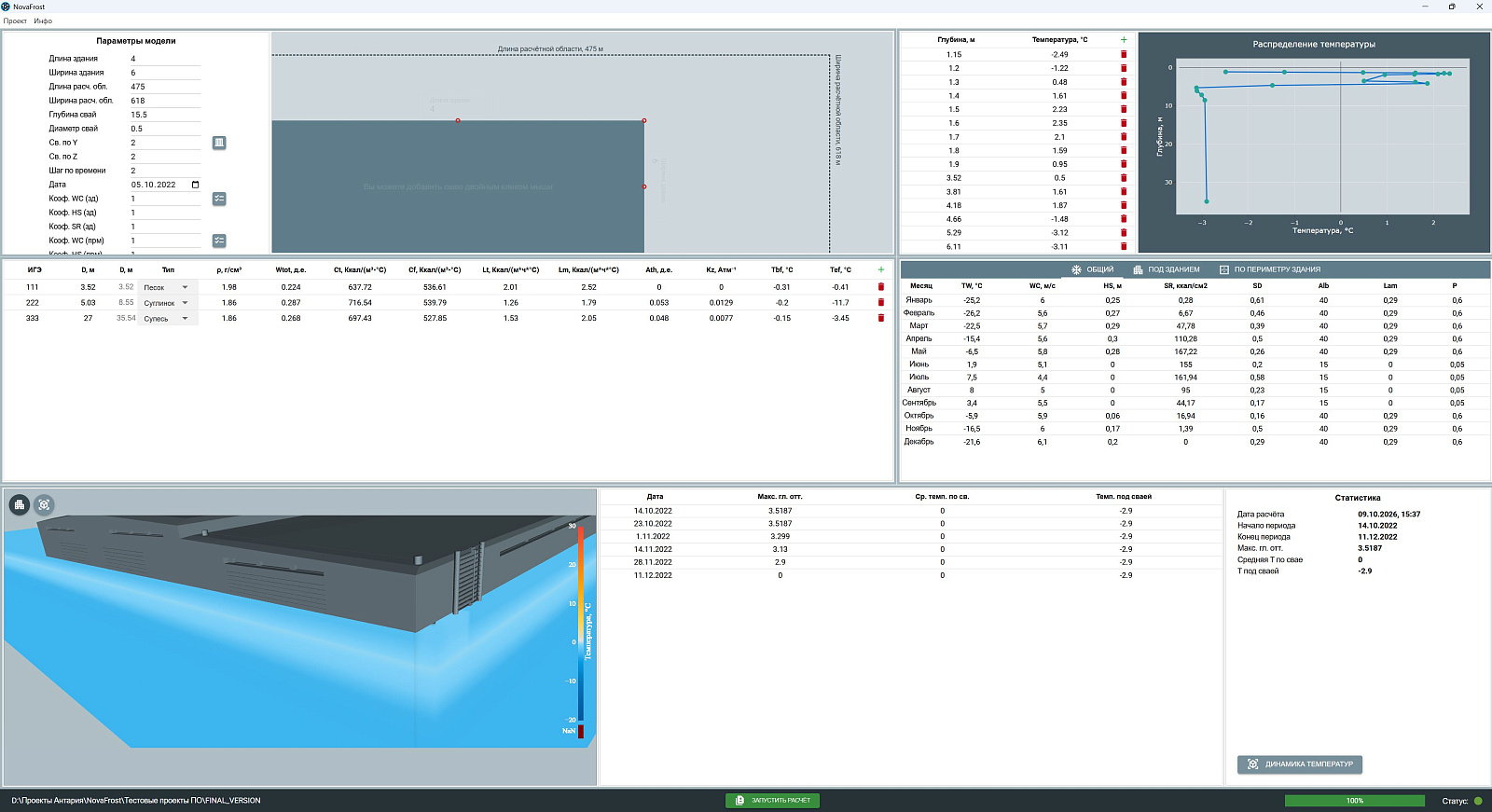Click the NovaFrost application logo in title bar
Image resolution: width=1492 pixels, height=812 pixels.
coord(6,7)
